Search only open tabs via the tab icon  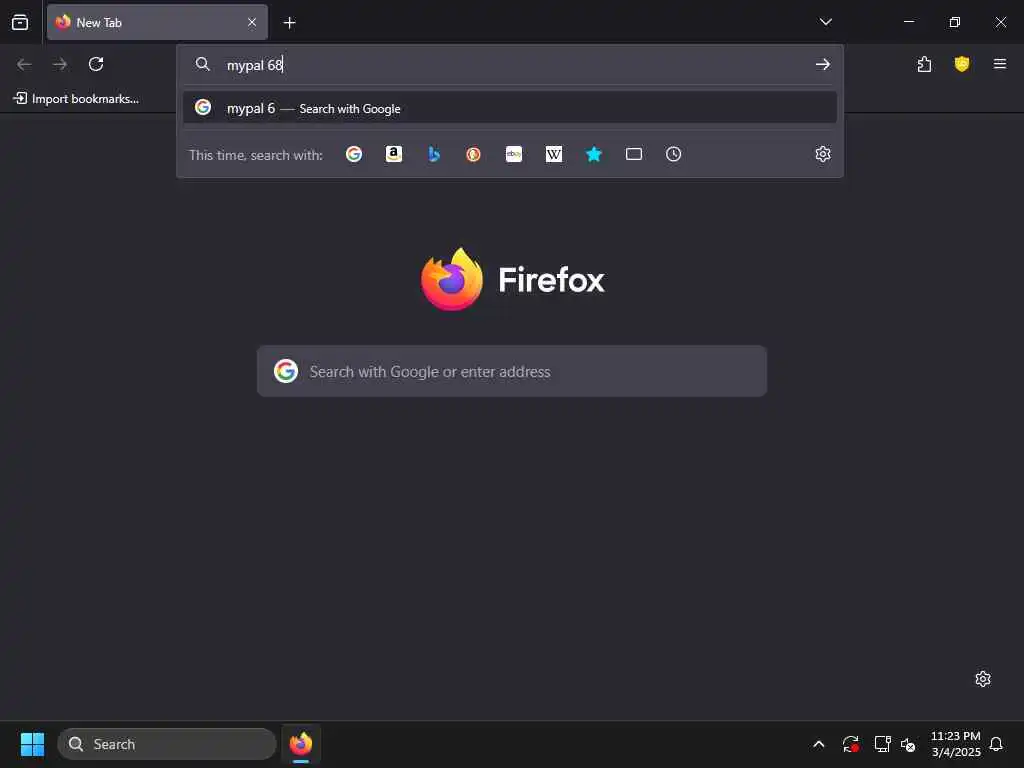click(633, 154)
